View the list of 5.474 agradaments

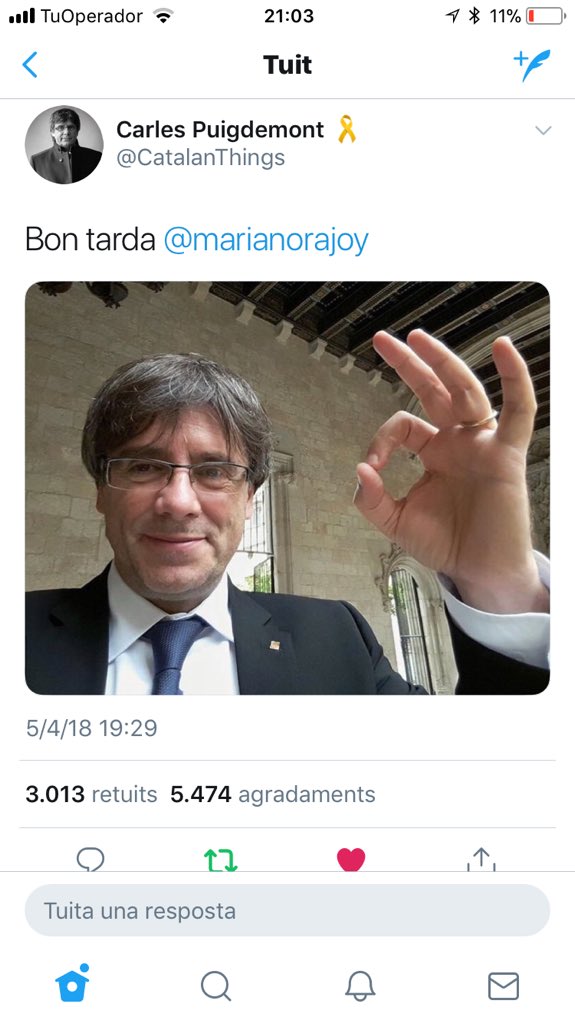click(x=272, y=794)
